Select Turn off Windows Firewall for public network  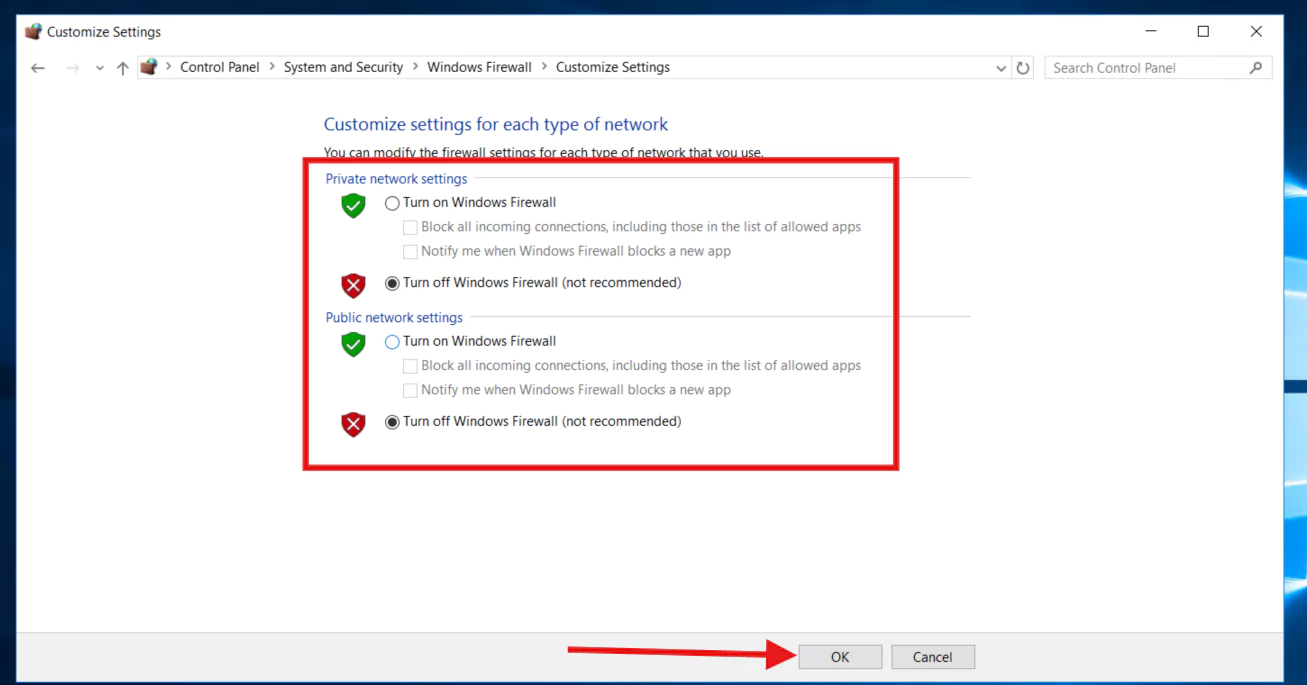[392, 422]
